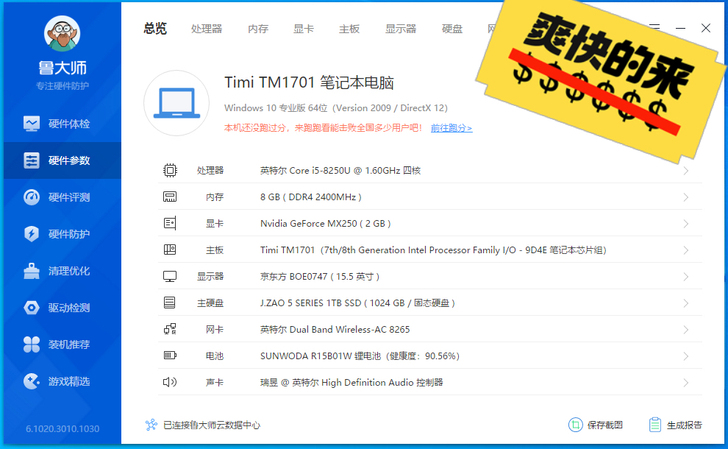
Task: Open 硬件防护 in the sidebar
Action: tap(62, 234)
